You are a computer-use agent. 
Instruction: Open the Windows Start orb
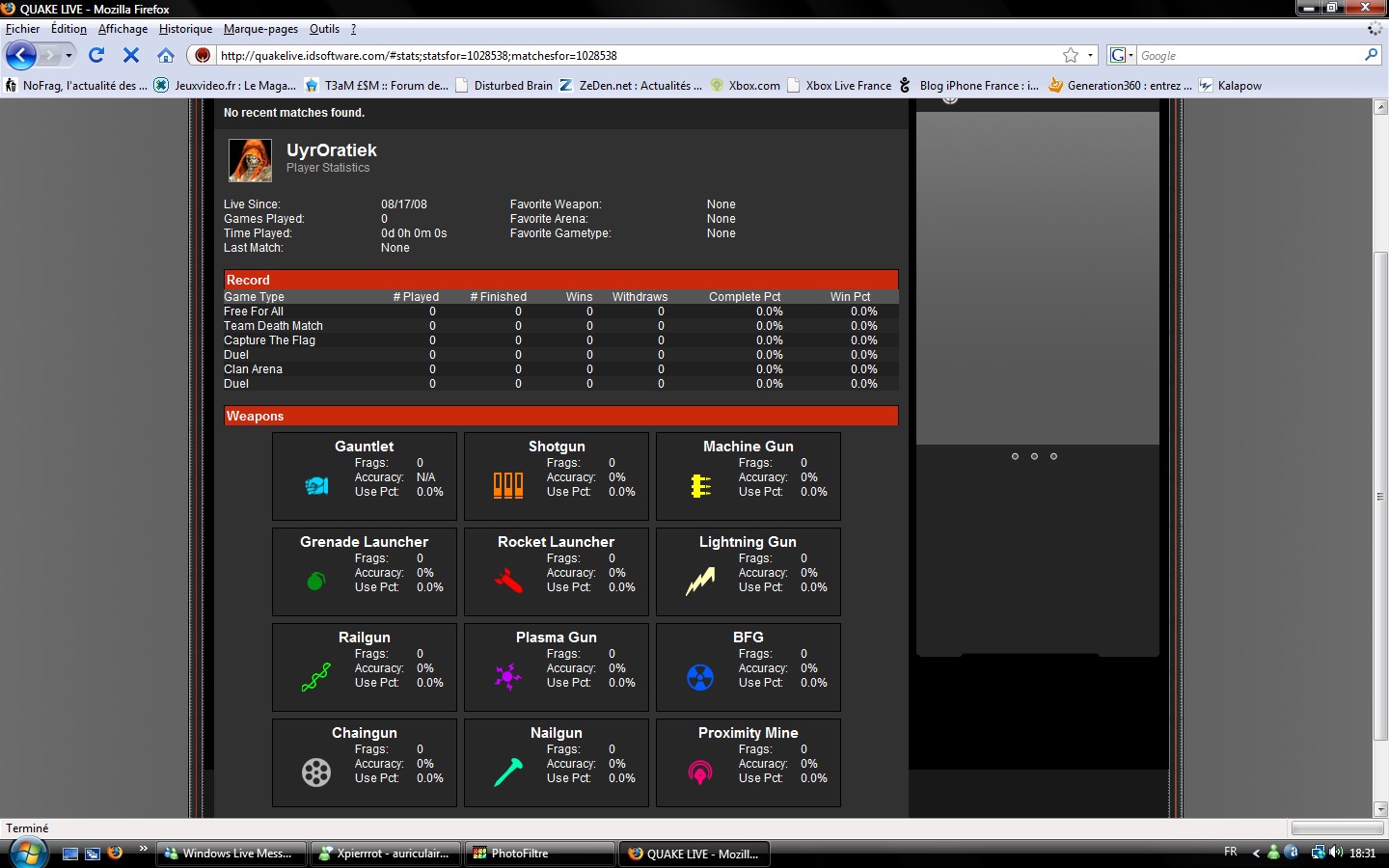point(28,853)
